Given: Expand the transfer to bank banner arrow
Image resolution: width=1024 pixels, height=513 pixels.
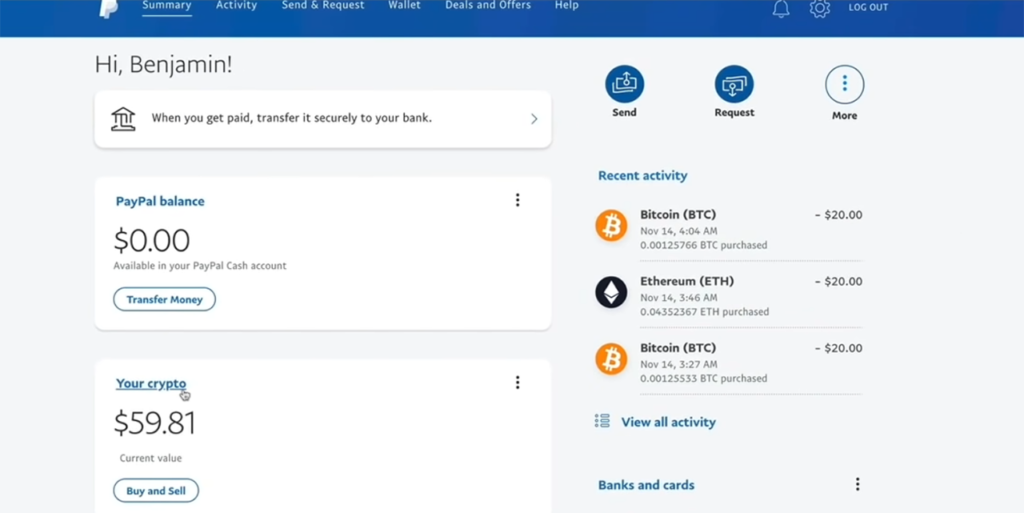Looking at the screenshot, I should (534, 119).
